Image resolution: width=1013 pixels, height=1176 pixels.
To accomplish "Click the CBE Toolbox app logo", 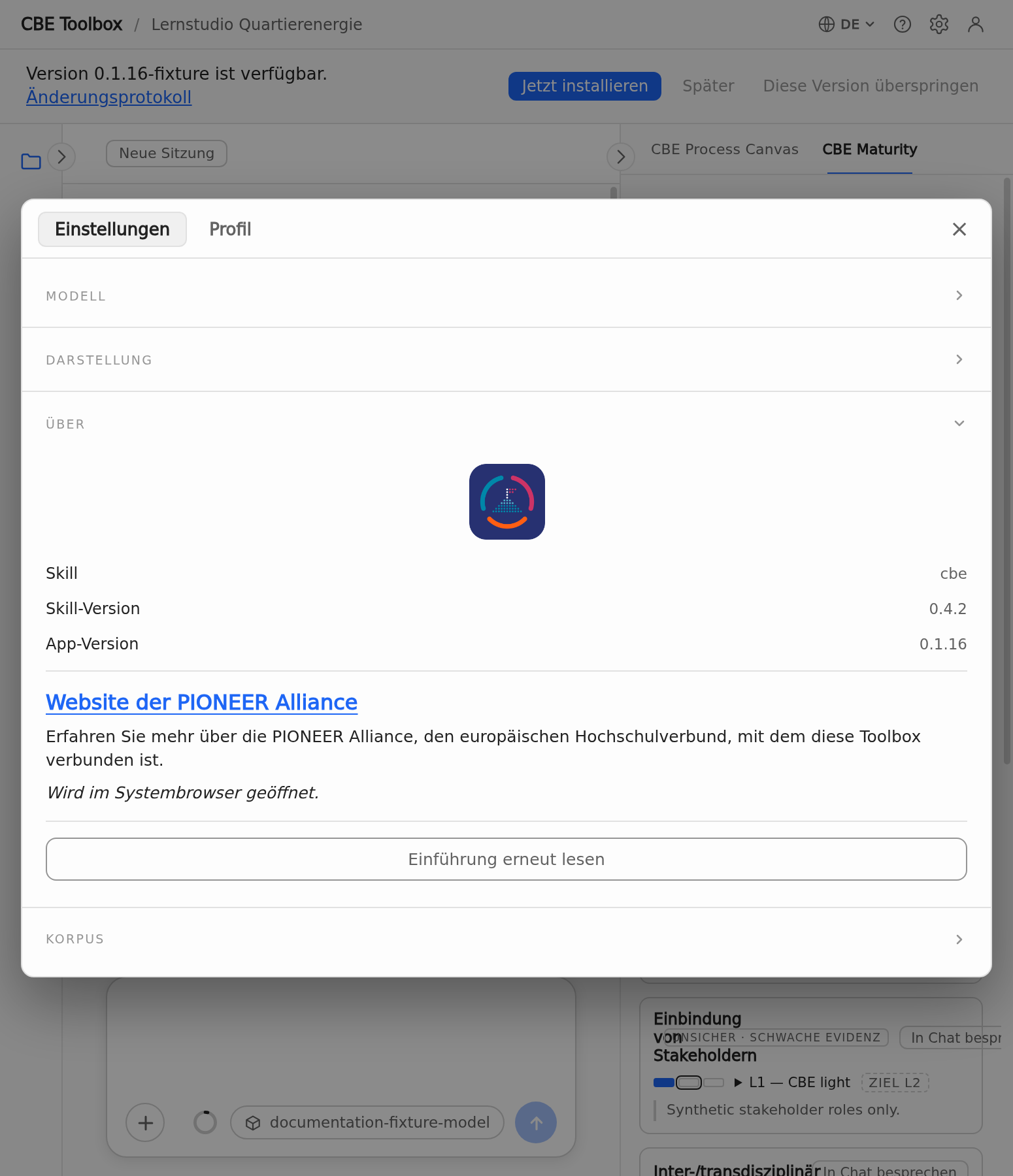I will (x=507, y=502).
